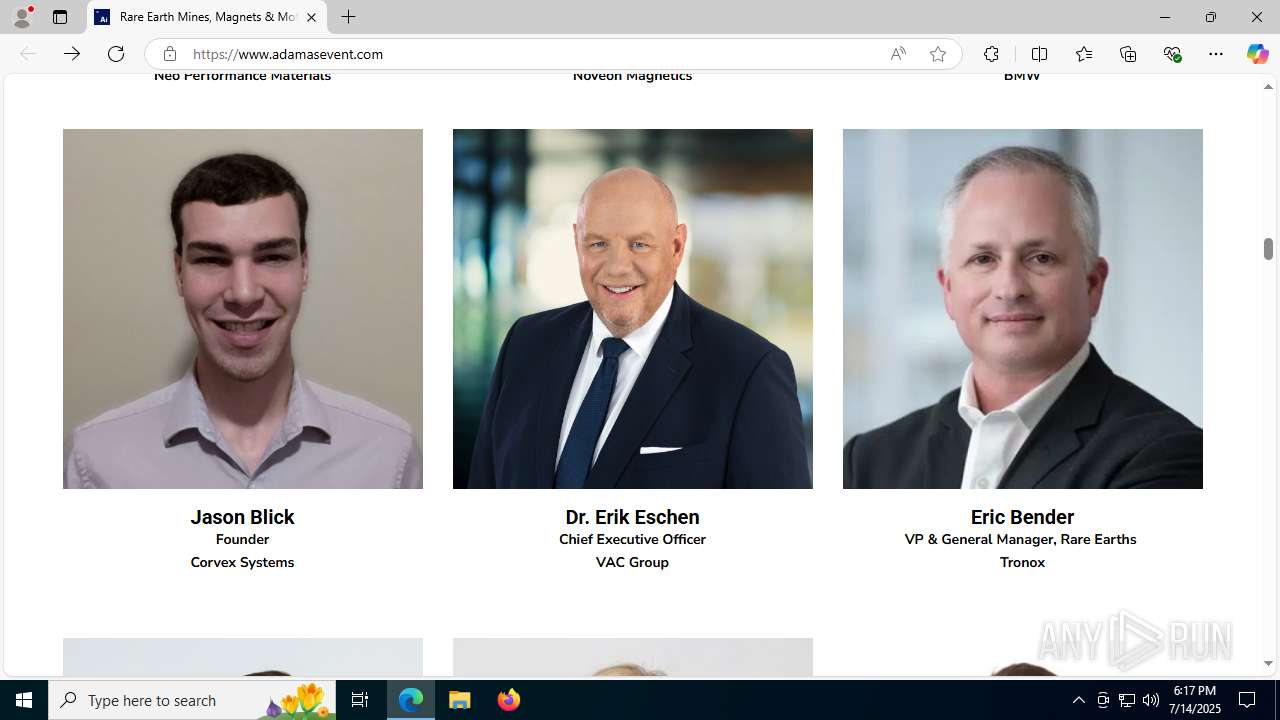Click Jason Blick's photo

pos(243,309)
